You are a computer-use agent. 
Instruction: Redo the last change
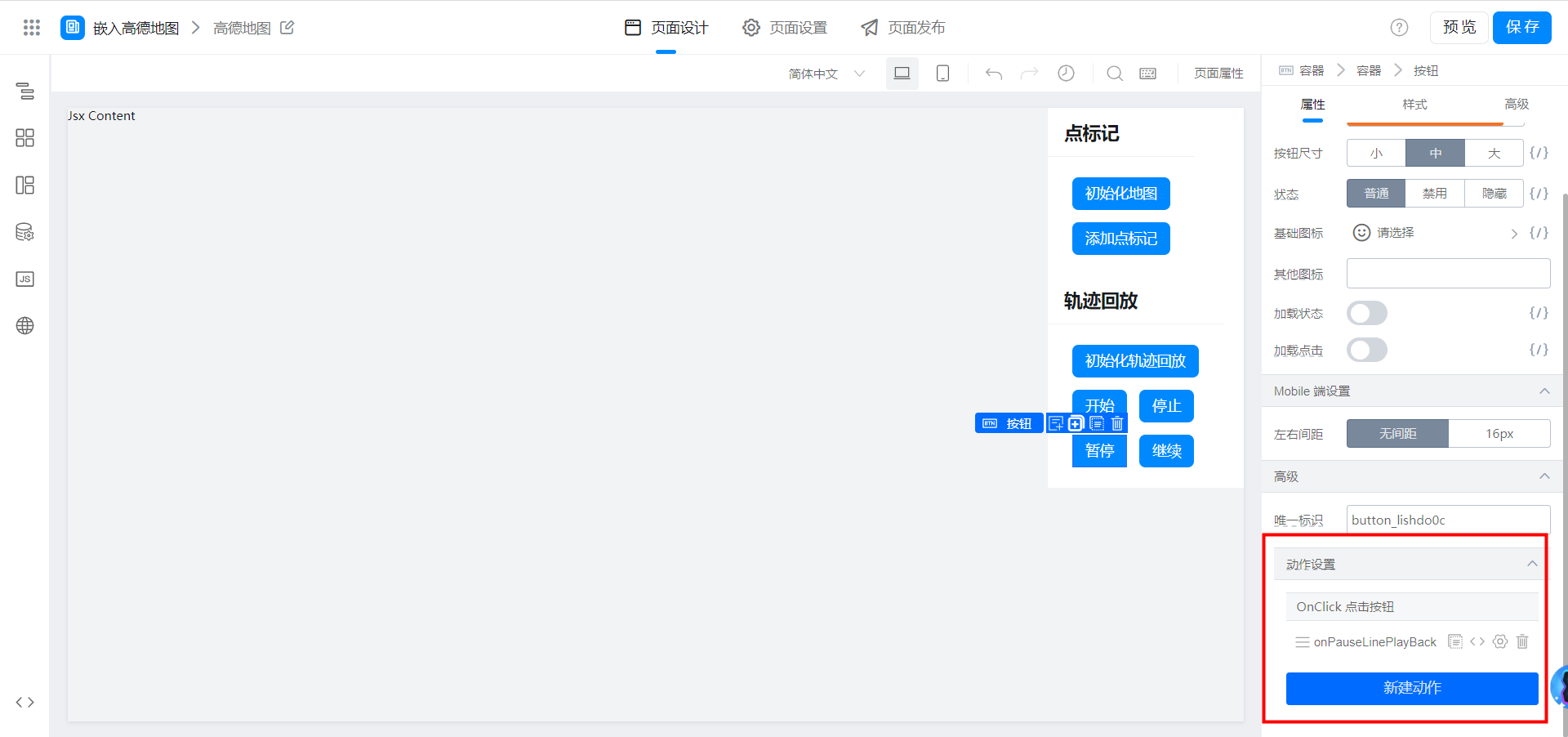coord(1030,74)
